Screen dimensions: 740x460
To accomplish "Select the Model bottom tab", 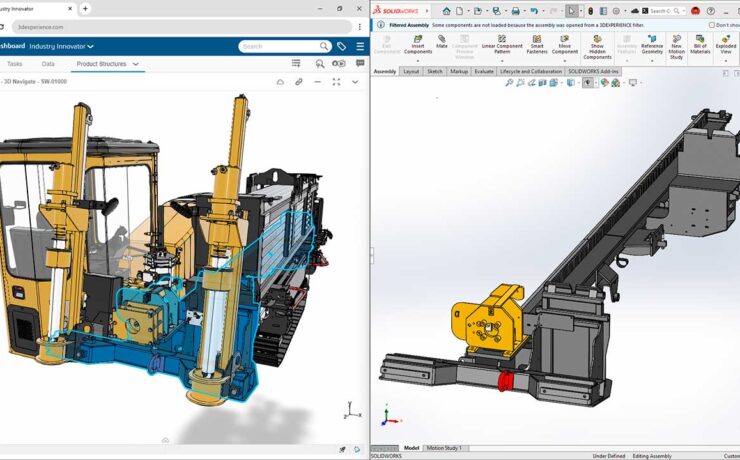I will tap(411, 448).
